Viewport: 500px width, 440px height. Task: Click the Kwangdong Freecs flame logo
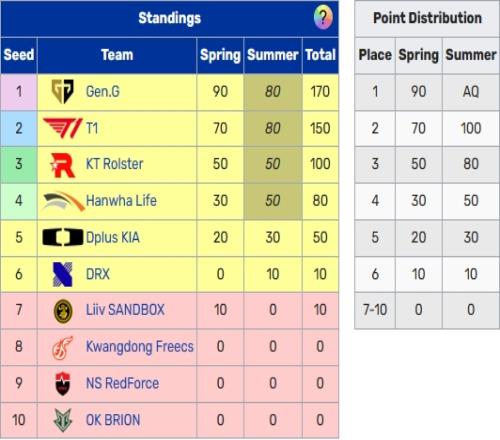click(x=63, y=348)
